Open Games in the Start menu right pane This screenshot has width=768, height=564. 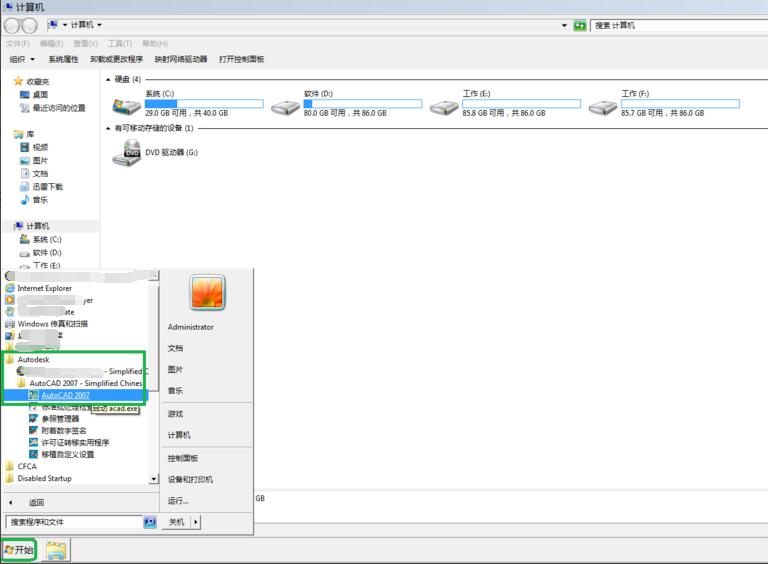pyautogui.click(x=175, y=414)
